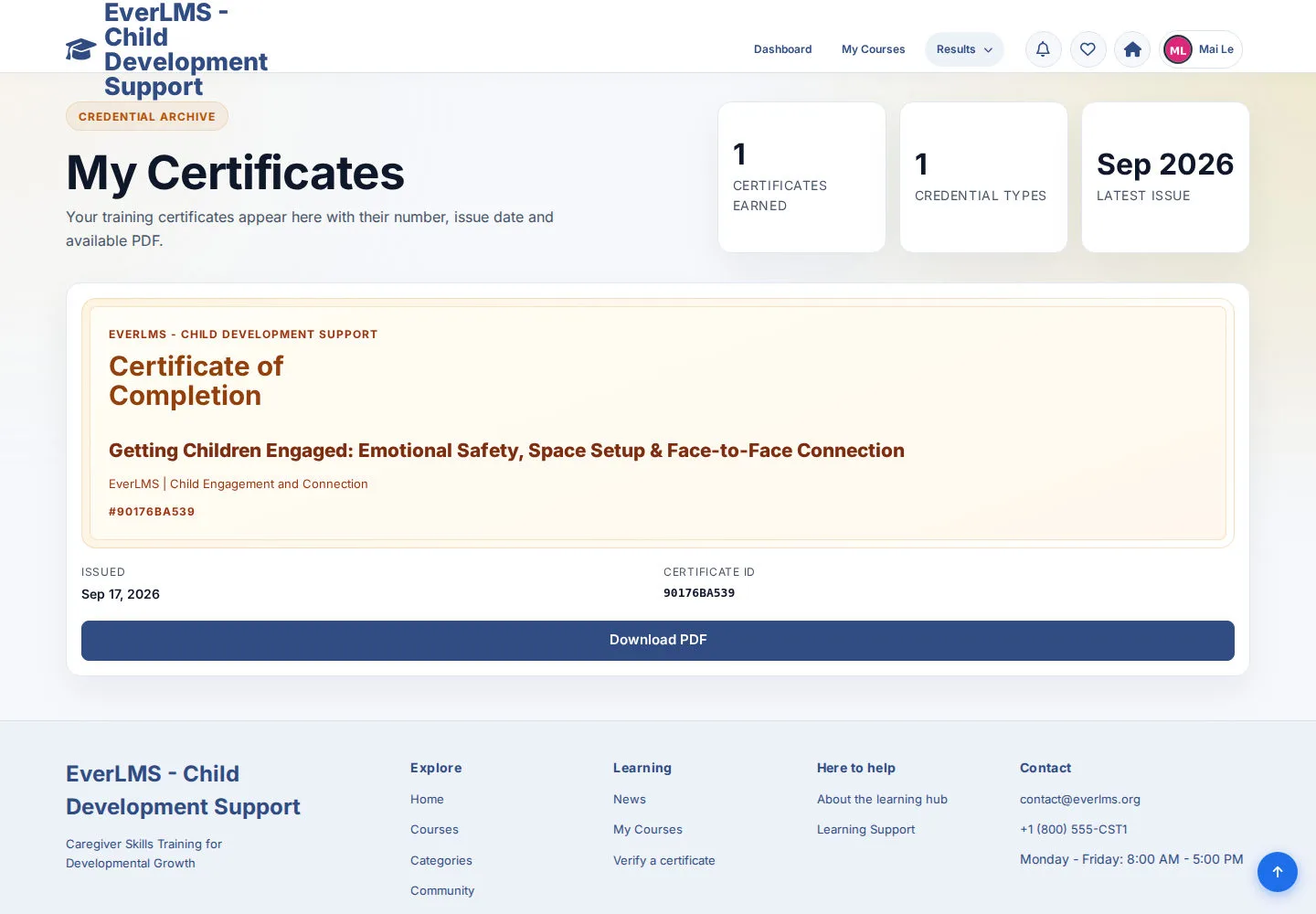Click the graduation cap logo icon

point(80,49)
